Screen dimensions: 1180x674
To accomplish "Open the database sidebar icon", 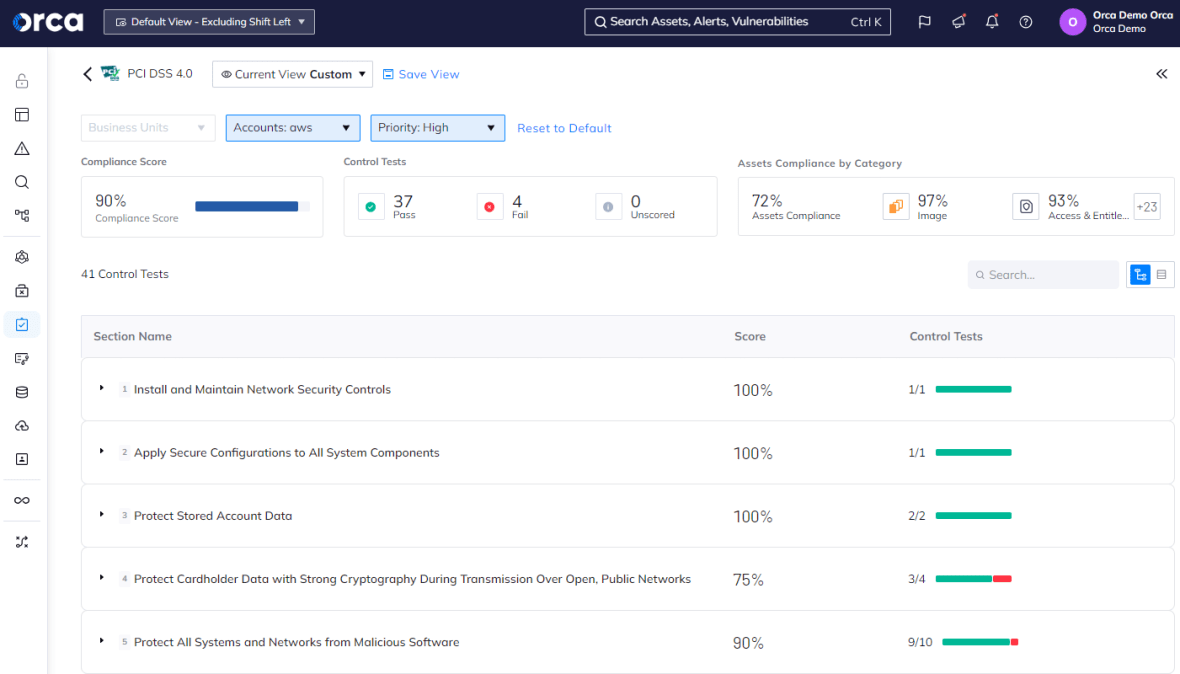I will [x=22, y=392].
